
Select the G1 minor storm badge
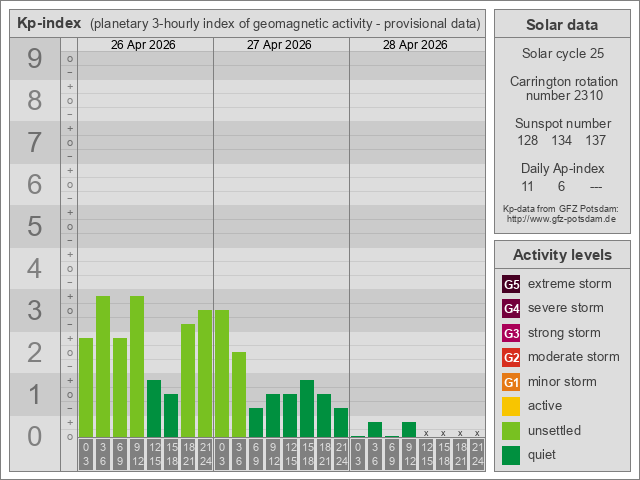(x=511, y=382)
